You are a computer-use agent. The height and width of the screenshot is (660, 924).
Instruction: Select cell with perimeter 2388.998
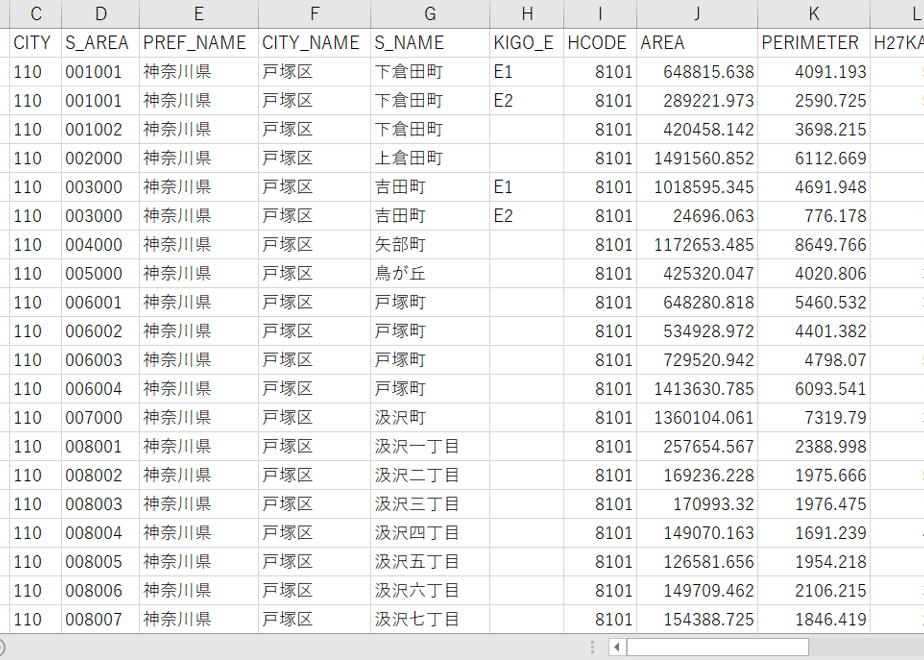[x=814, y=447]
